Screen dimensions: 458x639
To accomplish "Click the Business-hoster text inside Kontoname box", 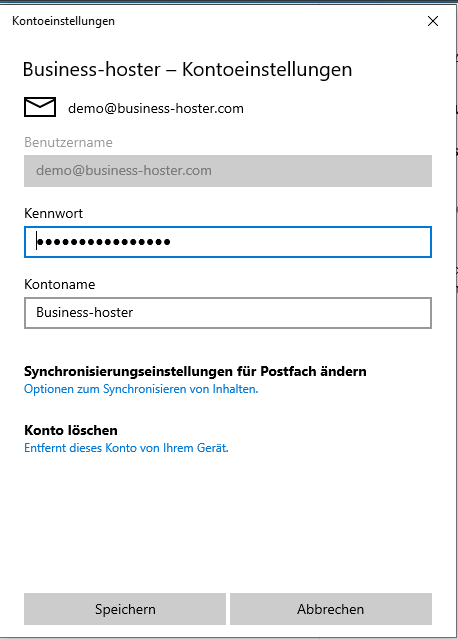I will point(85,313).
